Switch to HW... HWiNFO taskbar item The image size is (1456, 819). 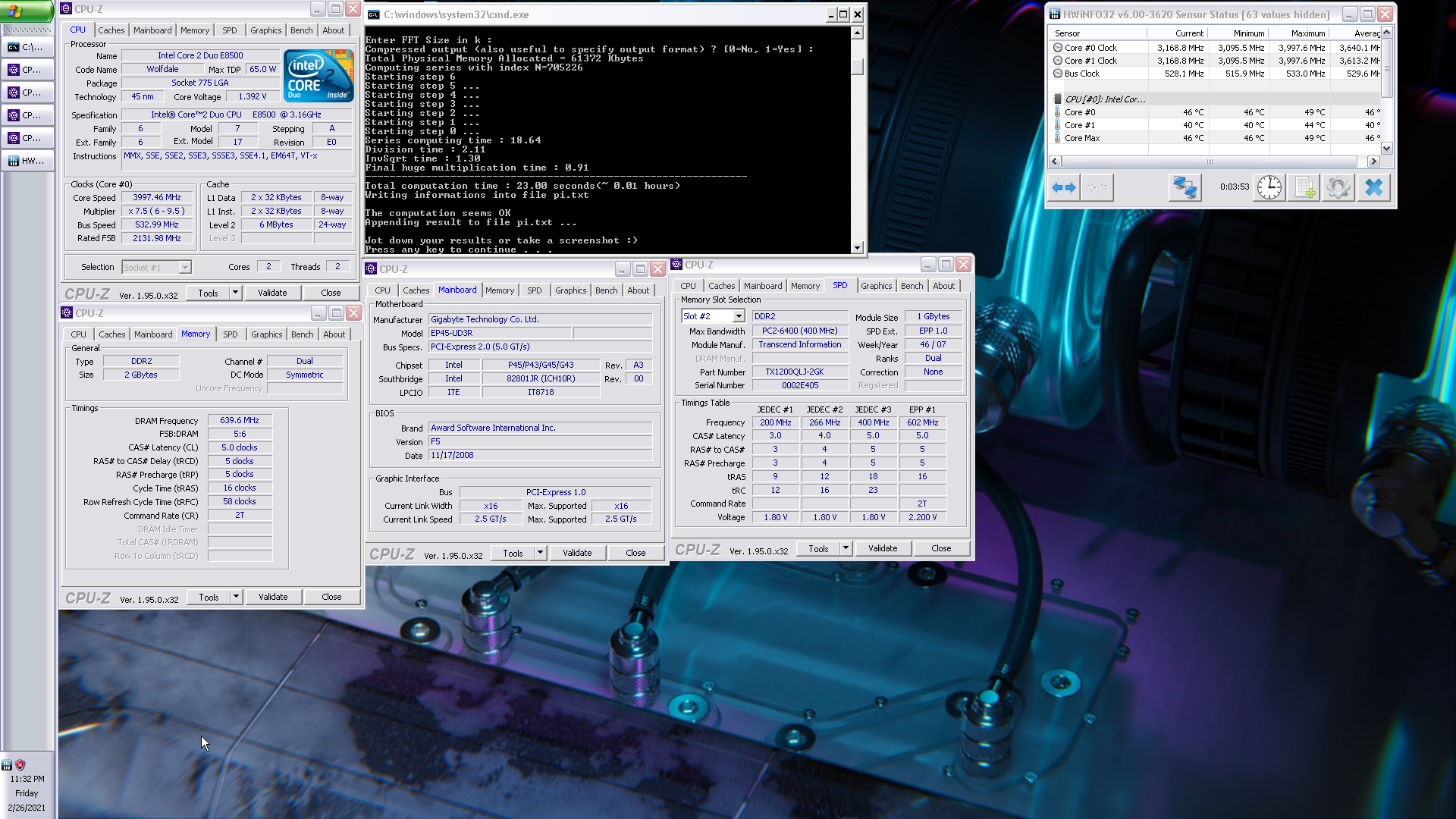pos(27,161)
